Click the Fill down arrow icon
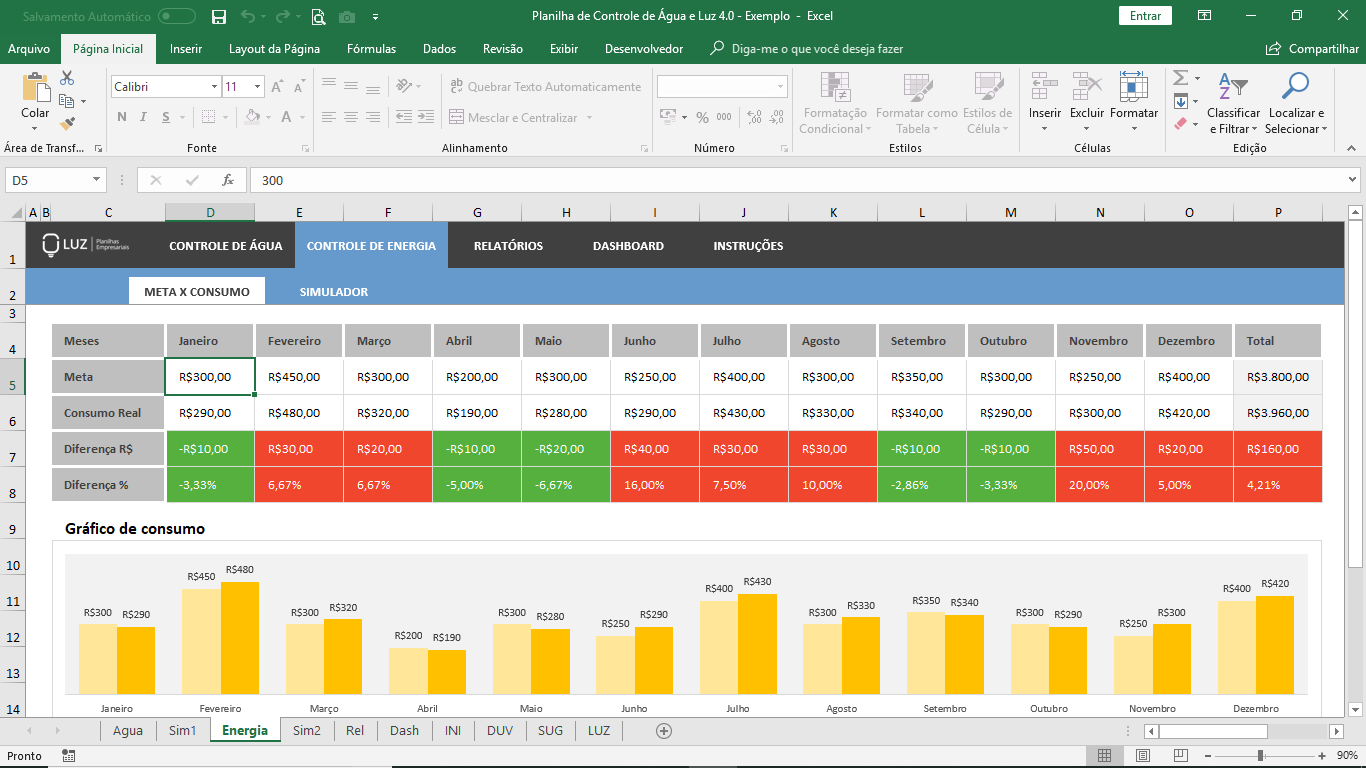This screenshot has height=768, width=1366. click(1180, 101)
